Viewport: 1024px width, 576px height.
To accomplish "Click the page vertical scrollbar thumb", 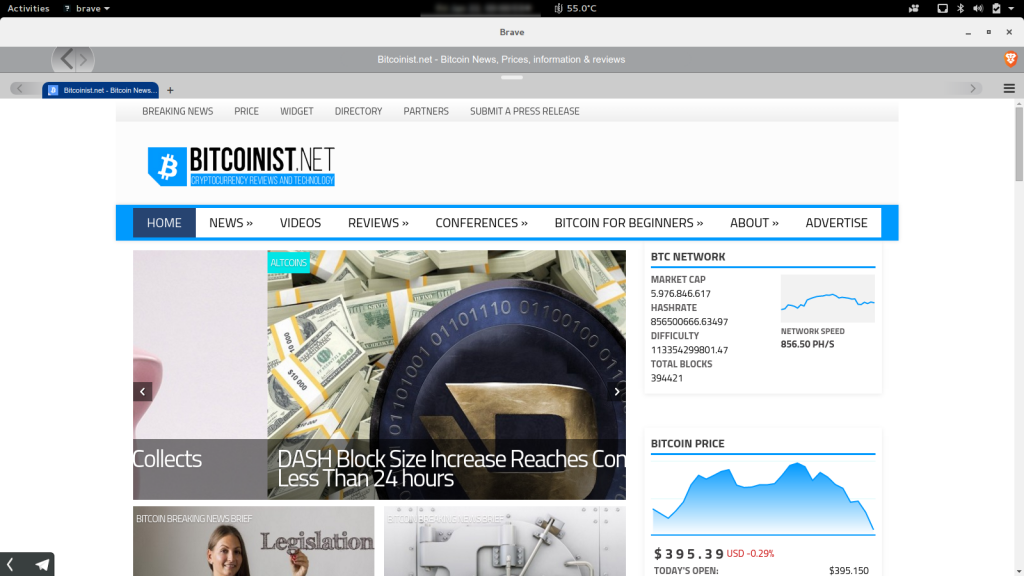I will tap(1019, 145).
